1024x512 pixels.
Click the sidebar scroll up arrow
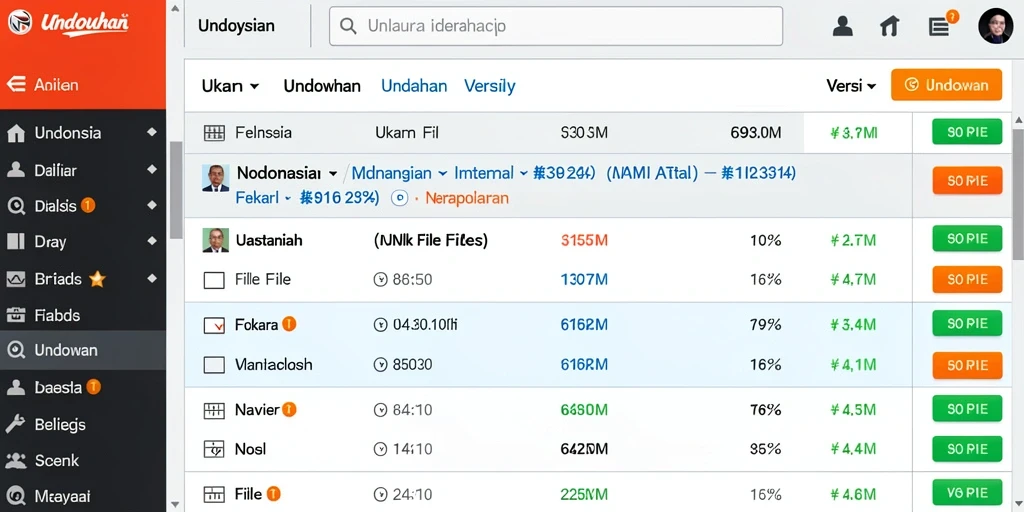174,9
